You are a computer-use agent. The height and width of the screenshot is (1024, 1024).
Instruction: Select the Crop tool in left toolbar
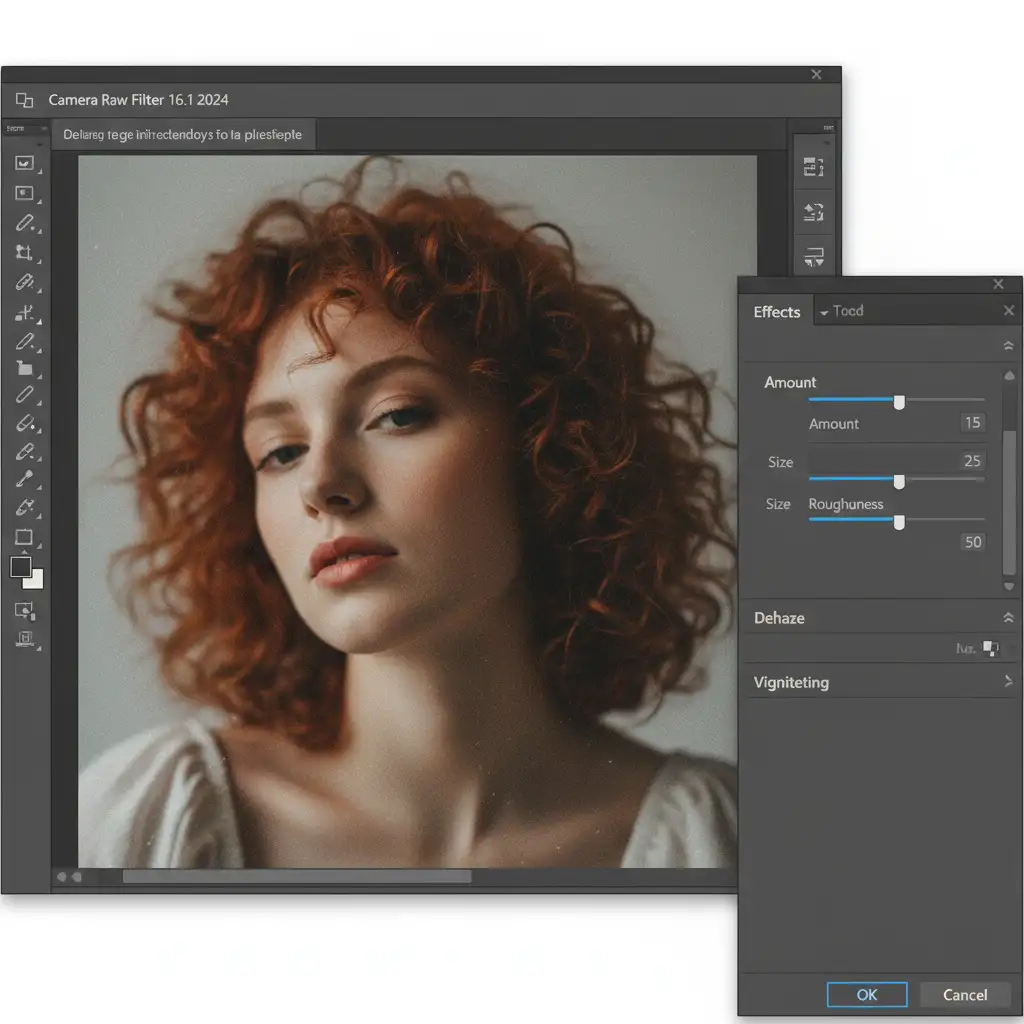coord(25,253)
